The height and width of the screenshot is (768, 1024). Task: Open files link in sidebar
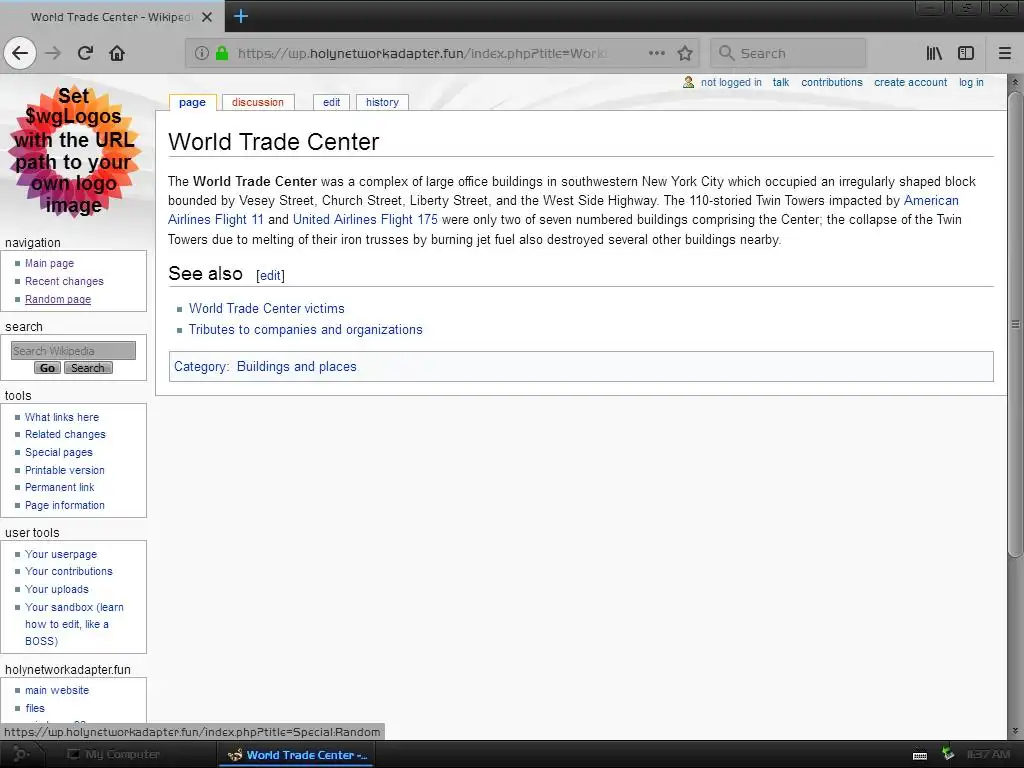pos(35,708)
